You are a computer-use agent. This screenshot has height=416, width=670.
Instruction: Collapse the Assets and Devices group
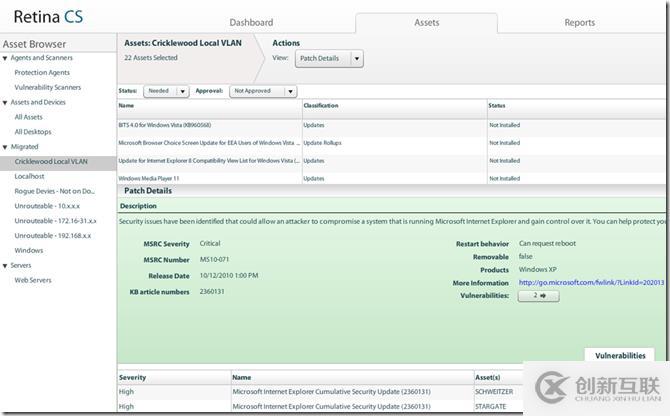[x=5, y=103]
